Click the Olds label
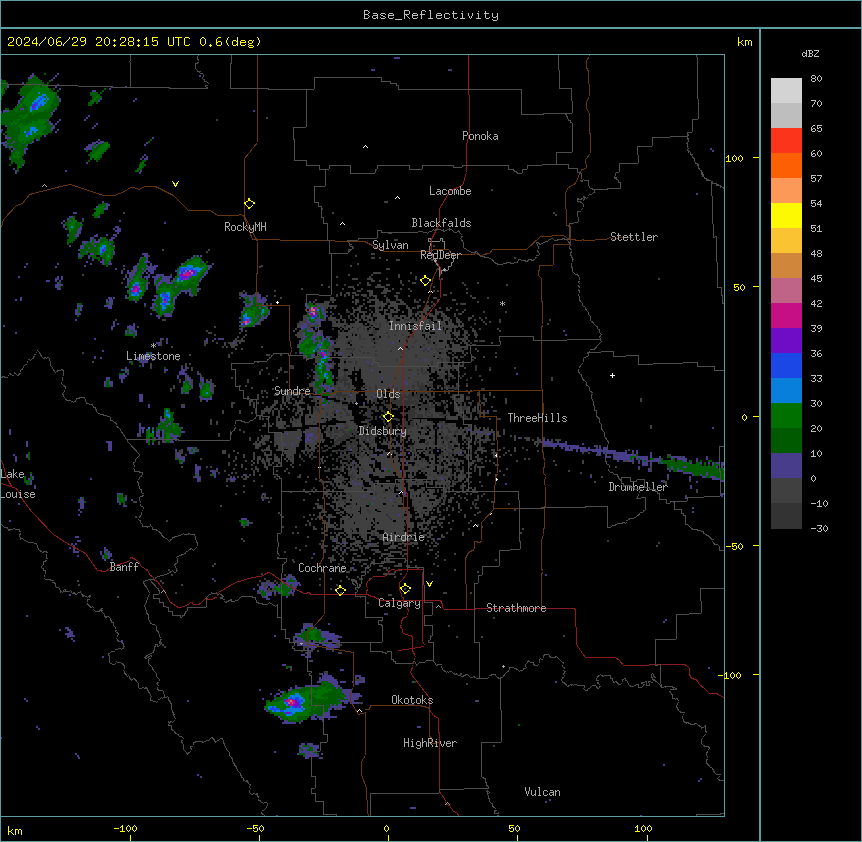The image size is (862, 842). [x=388, y=394]
